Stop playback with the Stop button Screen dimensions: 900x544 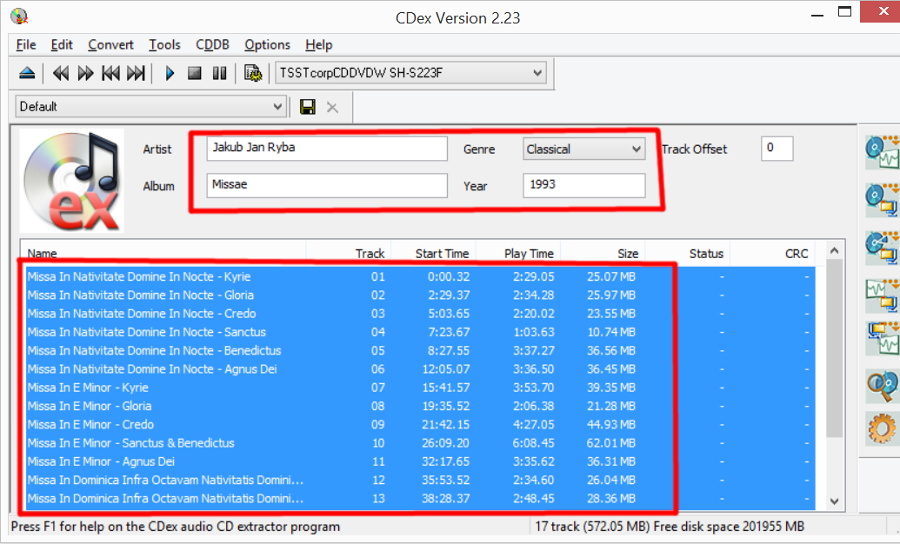pos(195,73)
